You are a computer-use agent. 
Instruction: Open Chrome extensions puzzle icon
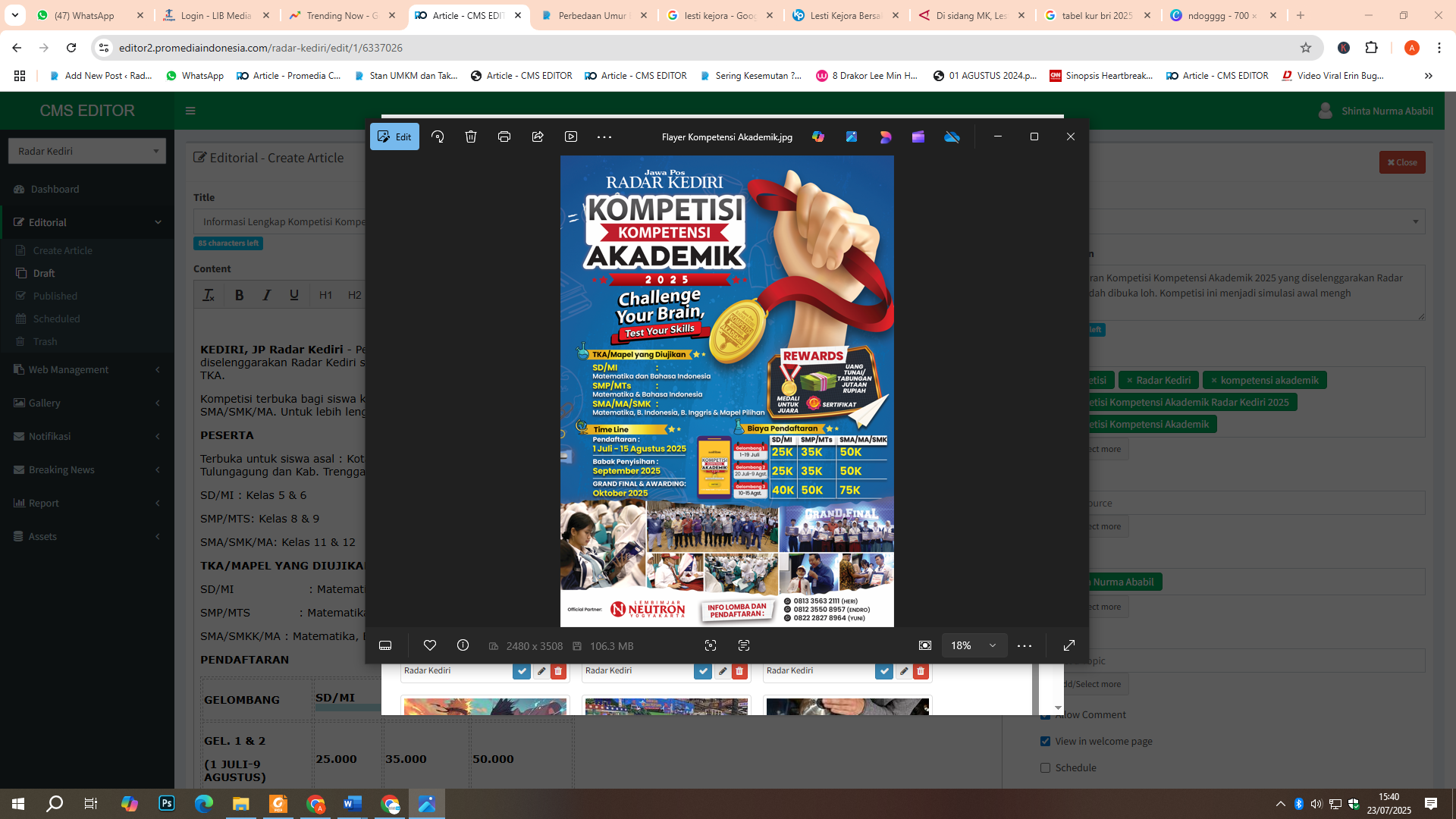(1371, 48)
